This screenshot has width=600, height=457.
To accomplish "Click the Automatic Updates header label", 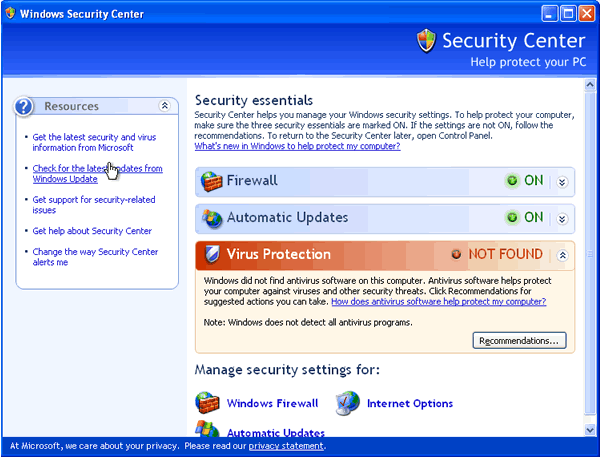I will pyautogui.click(x=288, y=217).
